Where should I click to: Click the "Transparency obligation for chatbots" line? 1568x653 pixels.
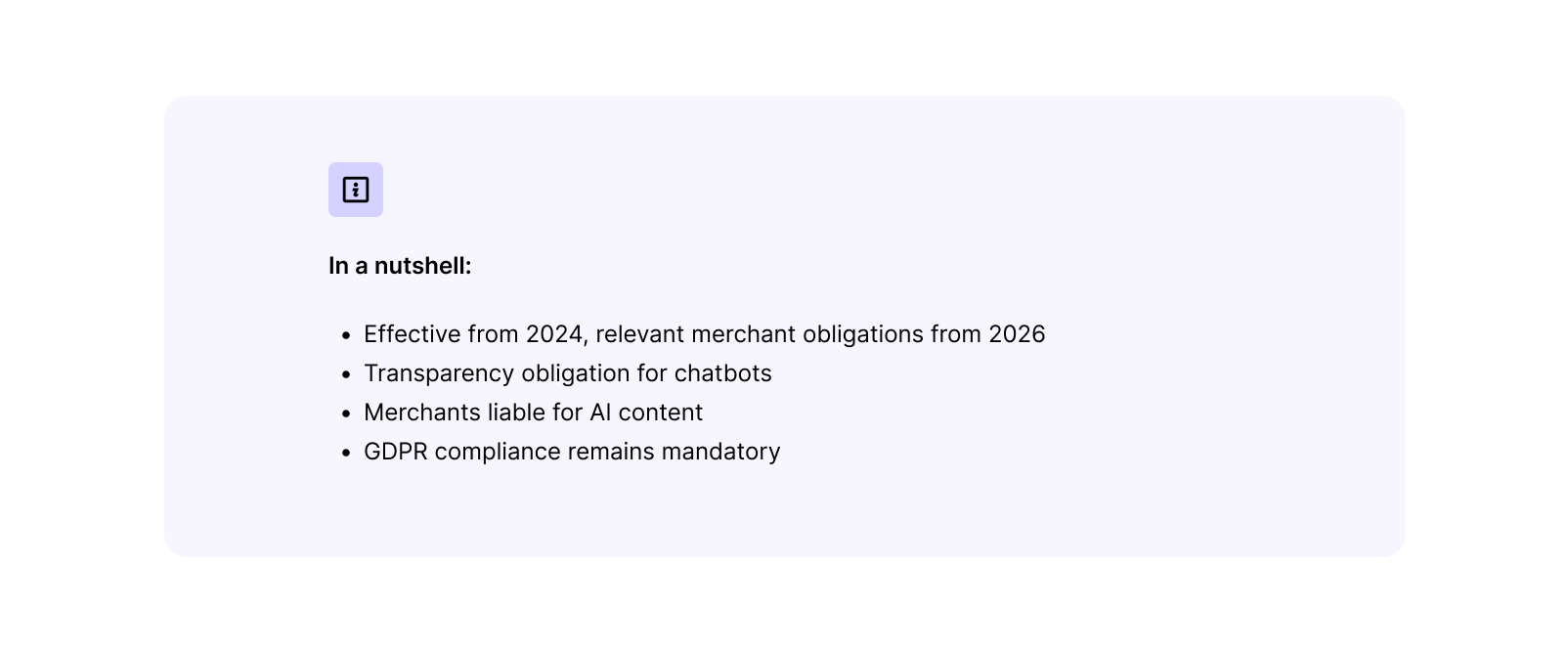point(567,373)
